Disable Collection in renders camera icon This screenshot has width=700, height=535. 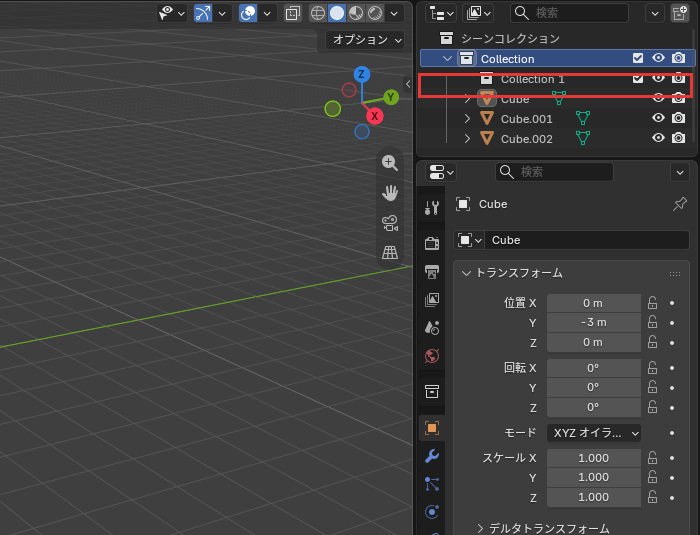pyautogui.click(x=678, y=58)
